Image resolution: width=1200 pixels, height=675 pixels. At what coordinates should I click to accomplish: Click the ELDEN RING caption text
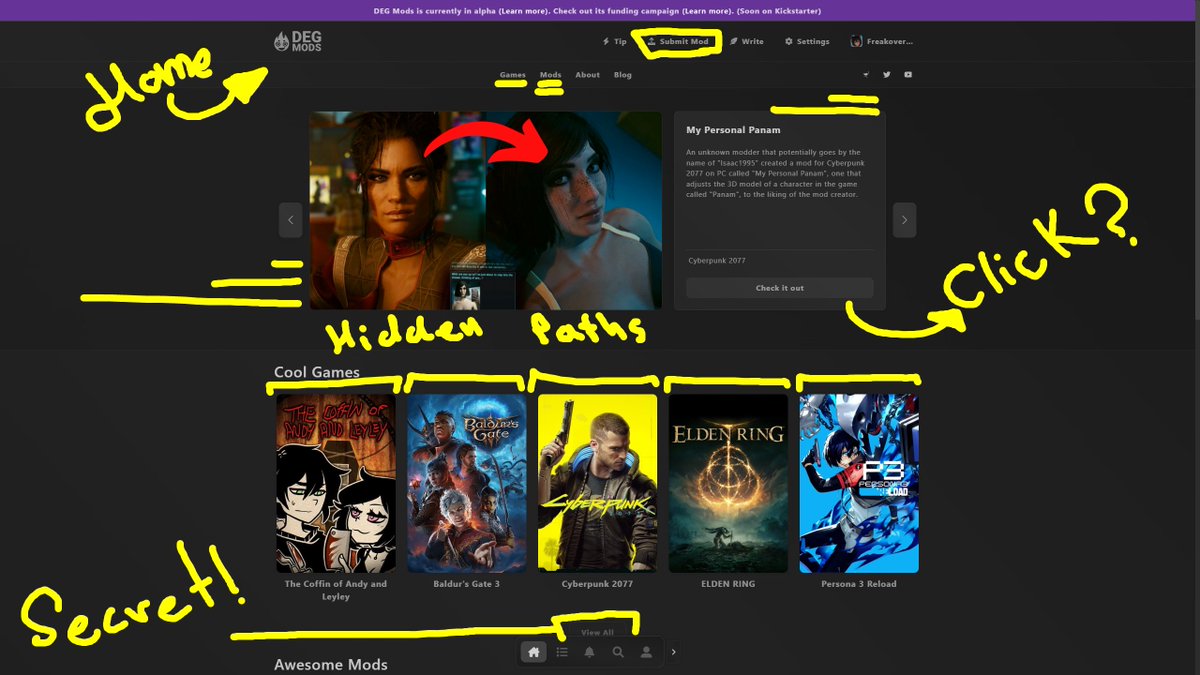728,584
